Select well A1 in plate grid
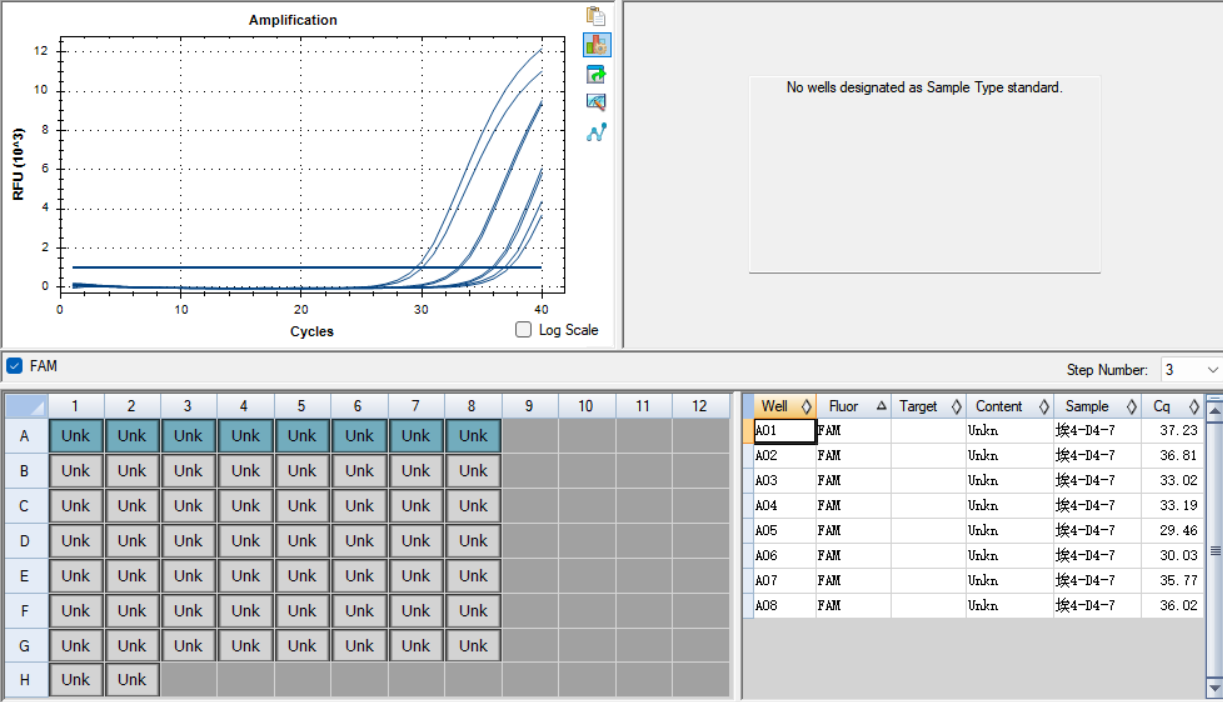Screen dimensions: 1223x702 (75, 436)
